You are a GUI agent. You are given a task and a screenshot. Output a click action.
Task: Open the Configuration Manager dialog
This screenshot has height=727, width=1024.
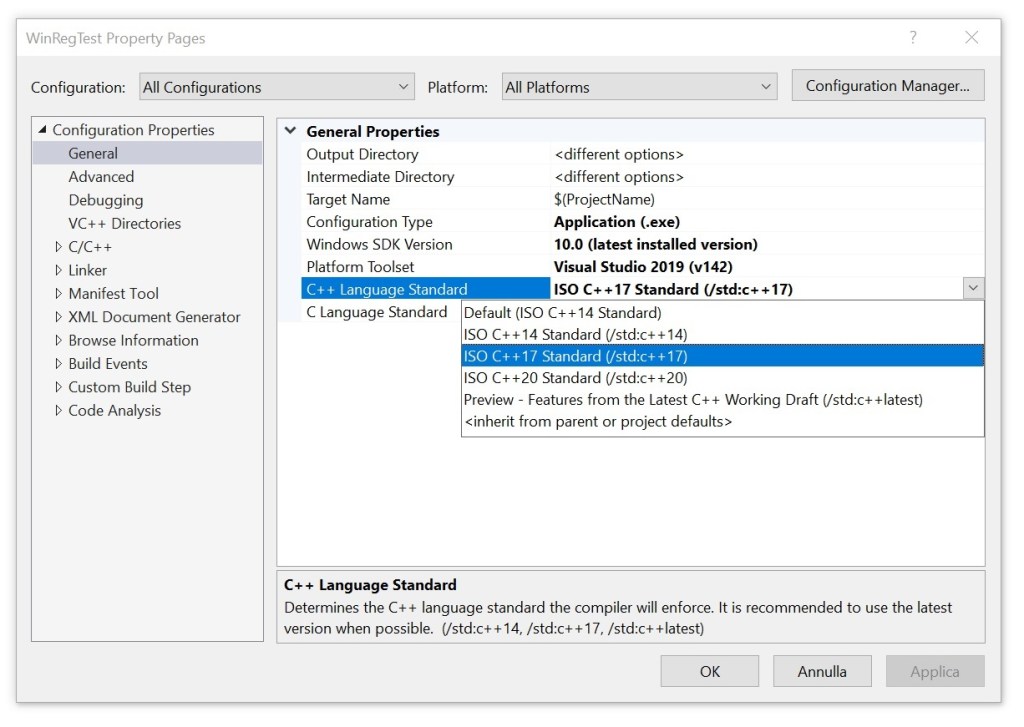tap(887, 87)
